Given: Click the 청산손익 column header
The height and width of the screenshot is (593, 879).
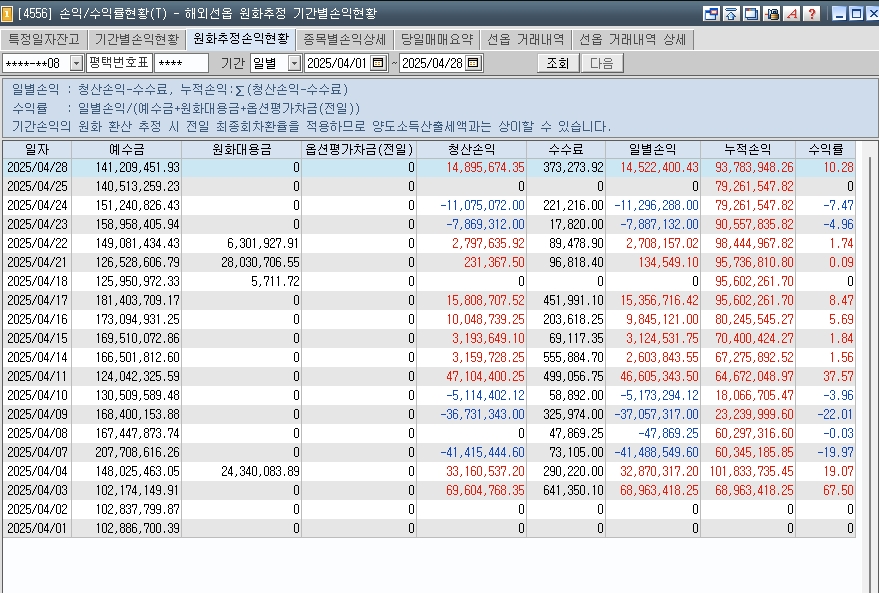Looking at the screenshot, I should click(471, 150).
